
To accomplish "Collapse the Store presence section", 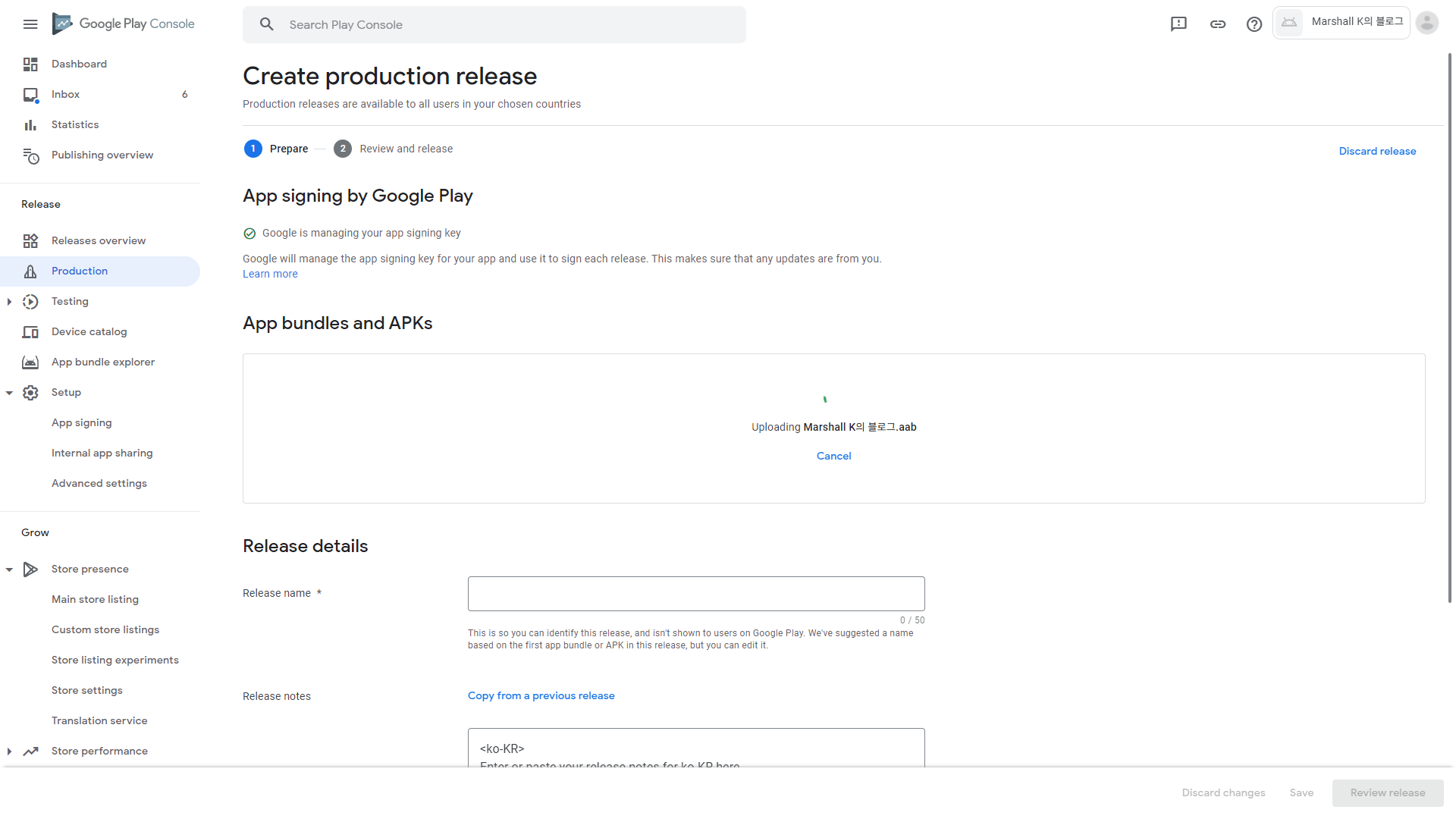I will click(x=9, y=570).
